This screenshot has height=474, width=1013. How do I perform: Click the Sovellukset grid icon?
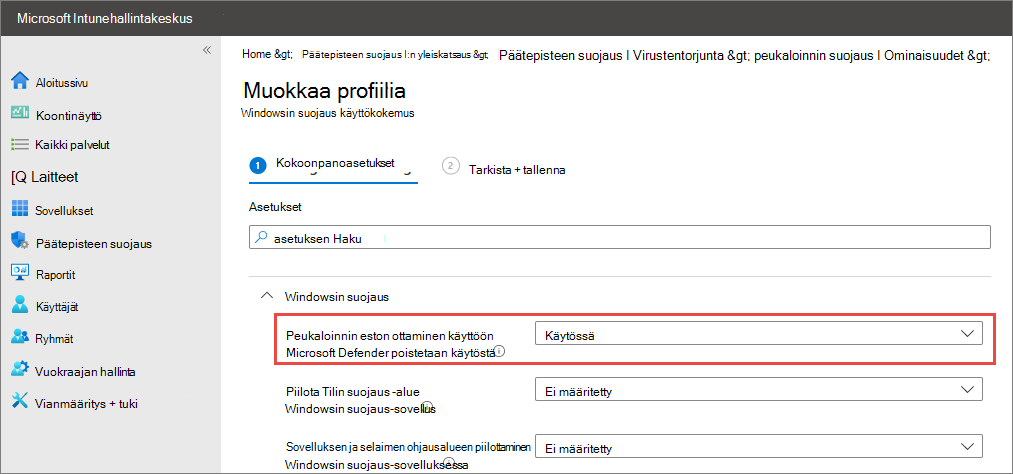pos(20,209)
